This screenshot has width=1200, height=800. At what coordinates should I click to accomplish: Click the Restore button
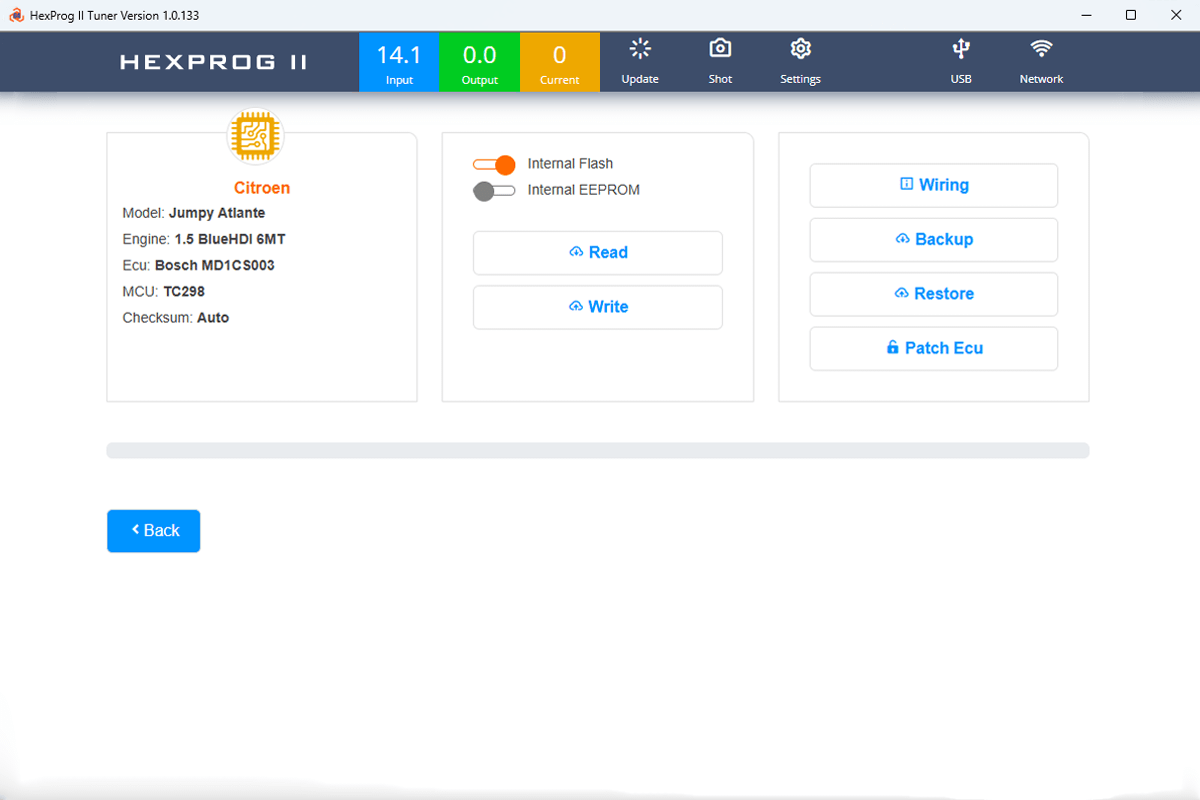[x=934, y=294]
